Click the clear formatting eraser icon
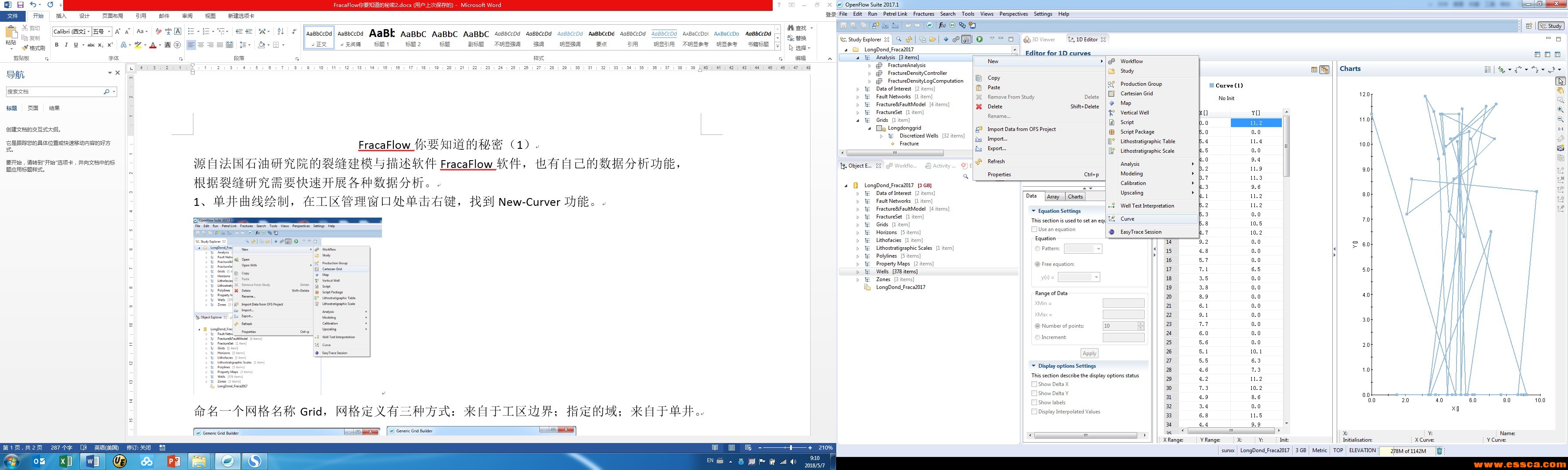 point(158,32)
